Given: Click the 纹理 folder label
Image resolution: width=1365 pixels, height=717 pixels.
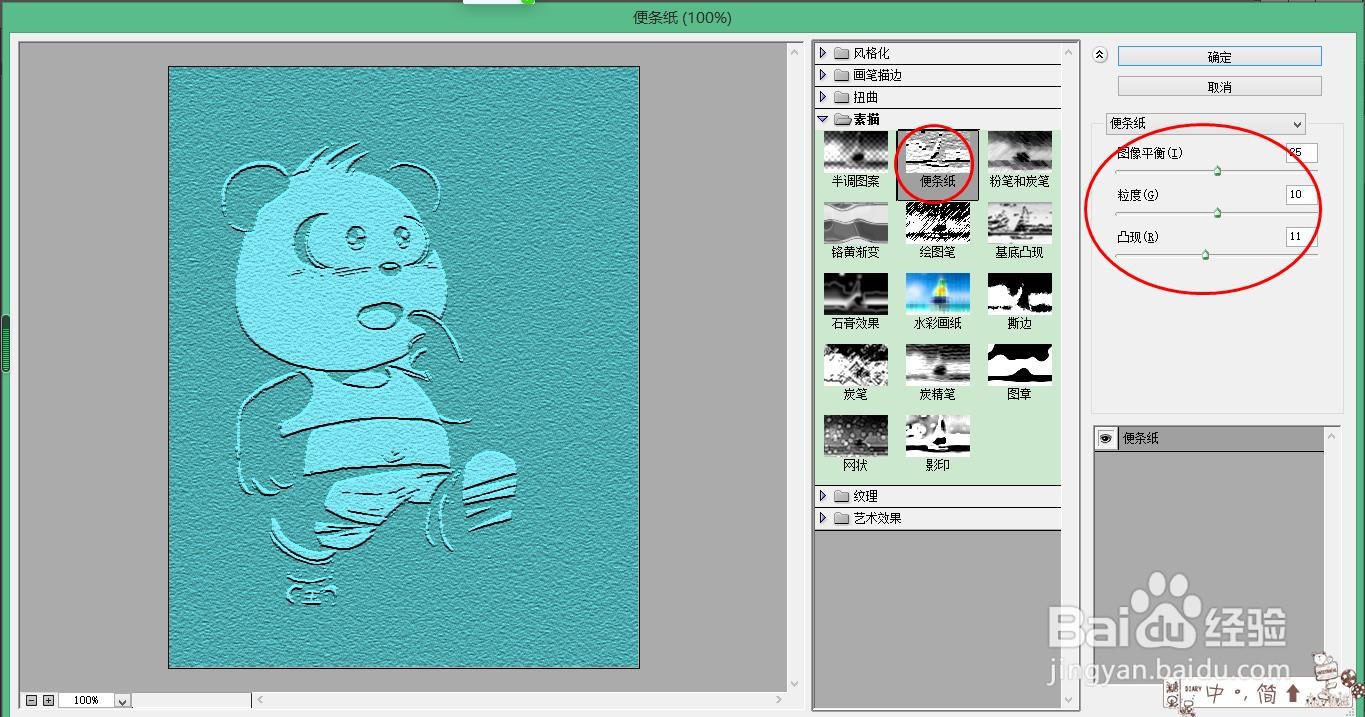Looking at the screenshot, I should pos(865,496).
